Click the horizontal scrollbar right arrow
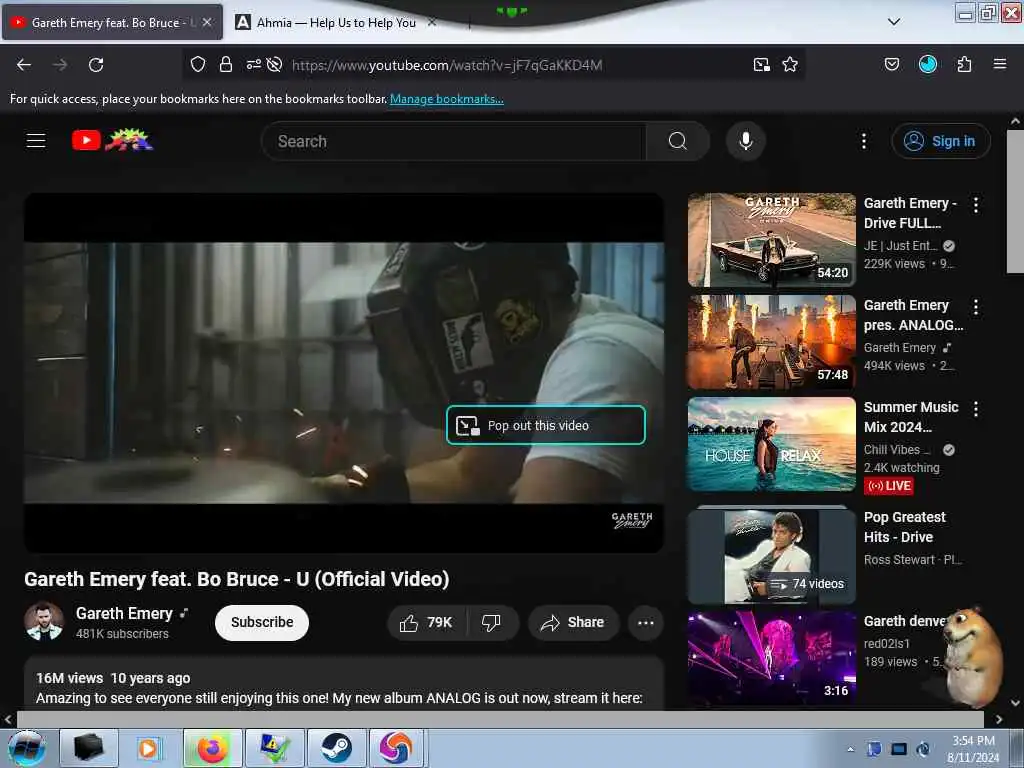 point(999,719)
